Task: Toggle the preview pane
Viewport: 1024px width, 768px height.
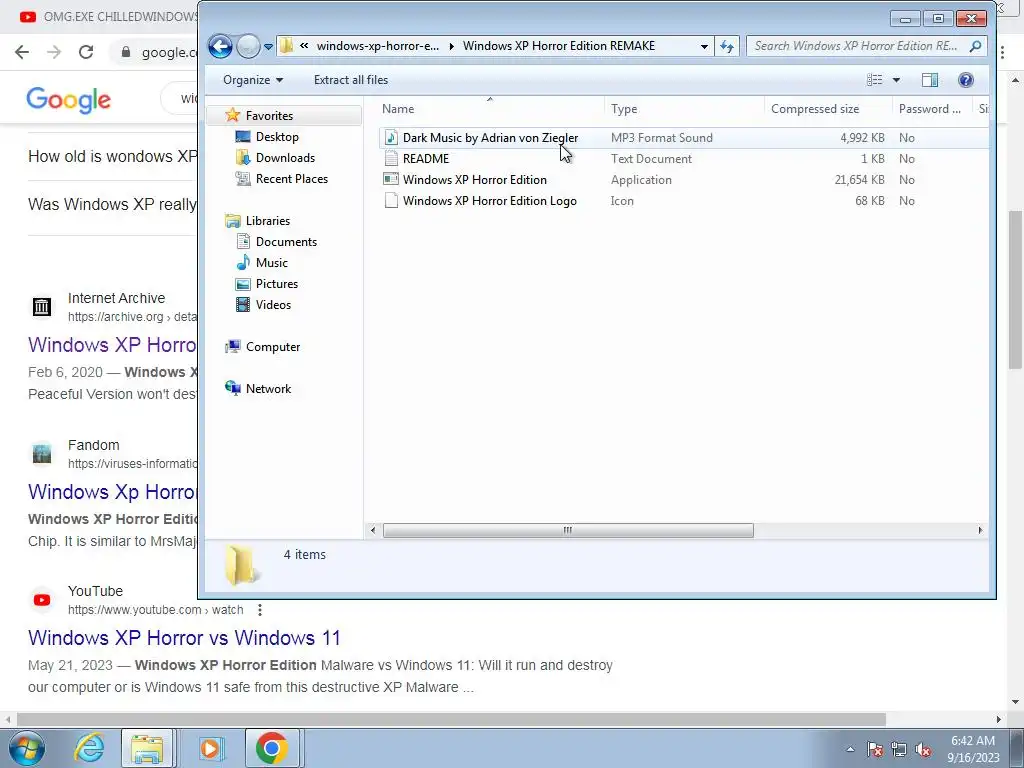Action: (x=930, y=80)
